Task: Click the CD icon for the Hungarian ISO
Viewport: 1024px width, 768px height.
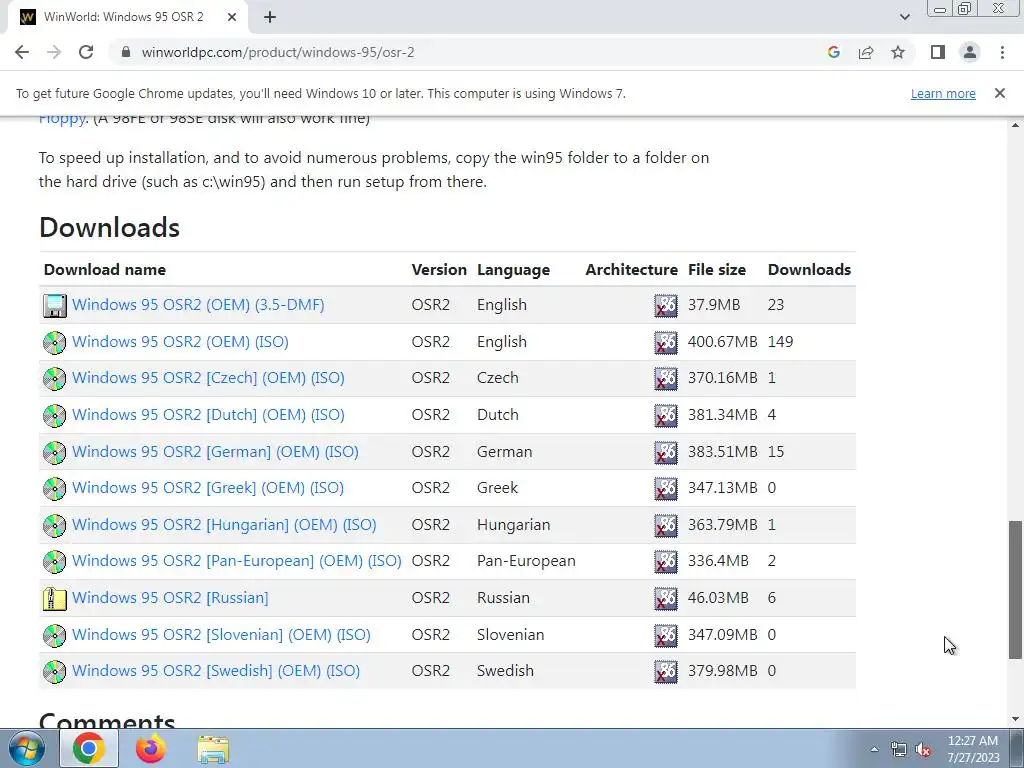Action: point(54,525)
